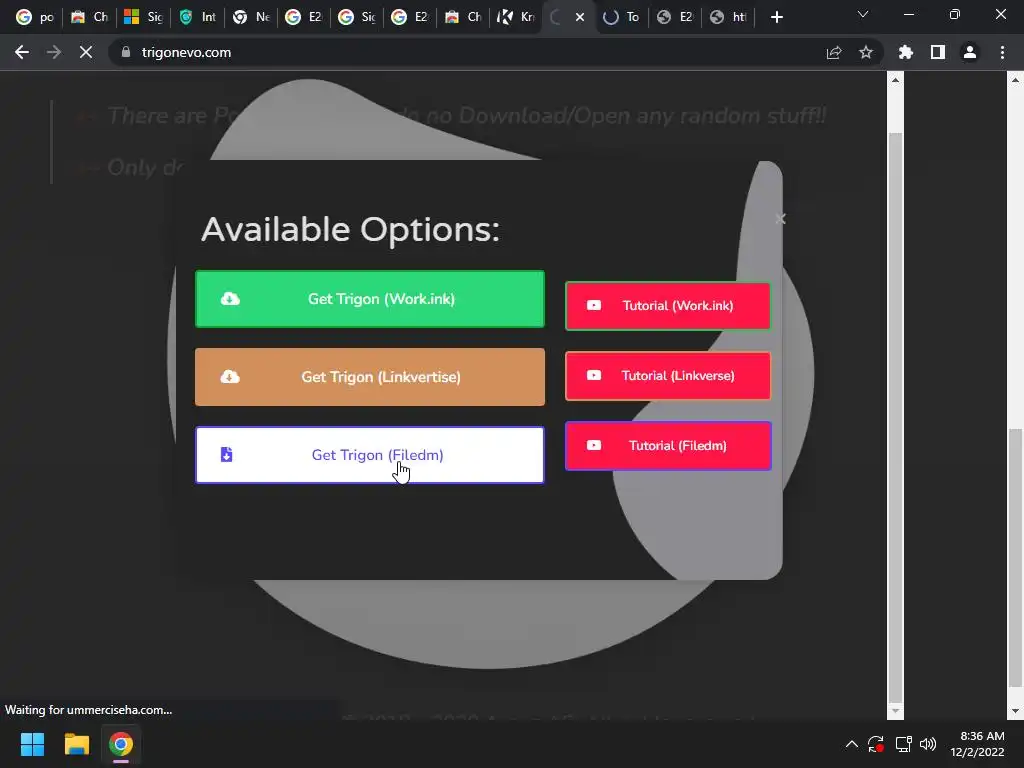This screenshot has width=1024, height=768.
Task: Open Tutorial (Filedm) video button
Action: (x=667, y=445)
